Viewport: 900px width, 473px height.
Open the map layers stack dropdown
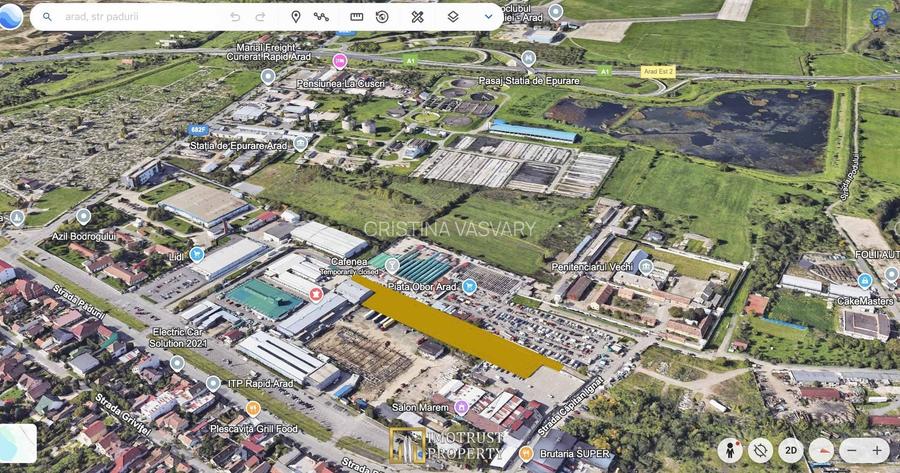tap(453, 17)
